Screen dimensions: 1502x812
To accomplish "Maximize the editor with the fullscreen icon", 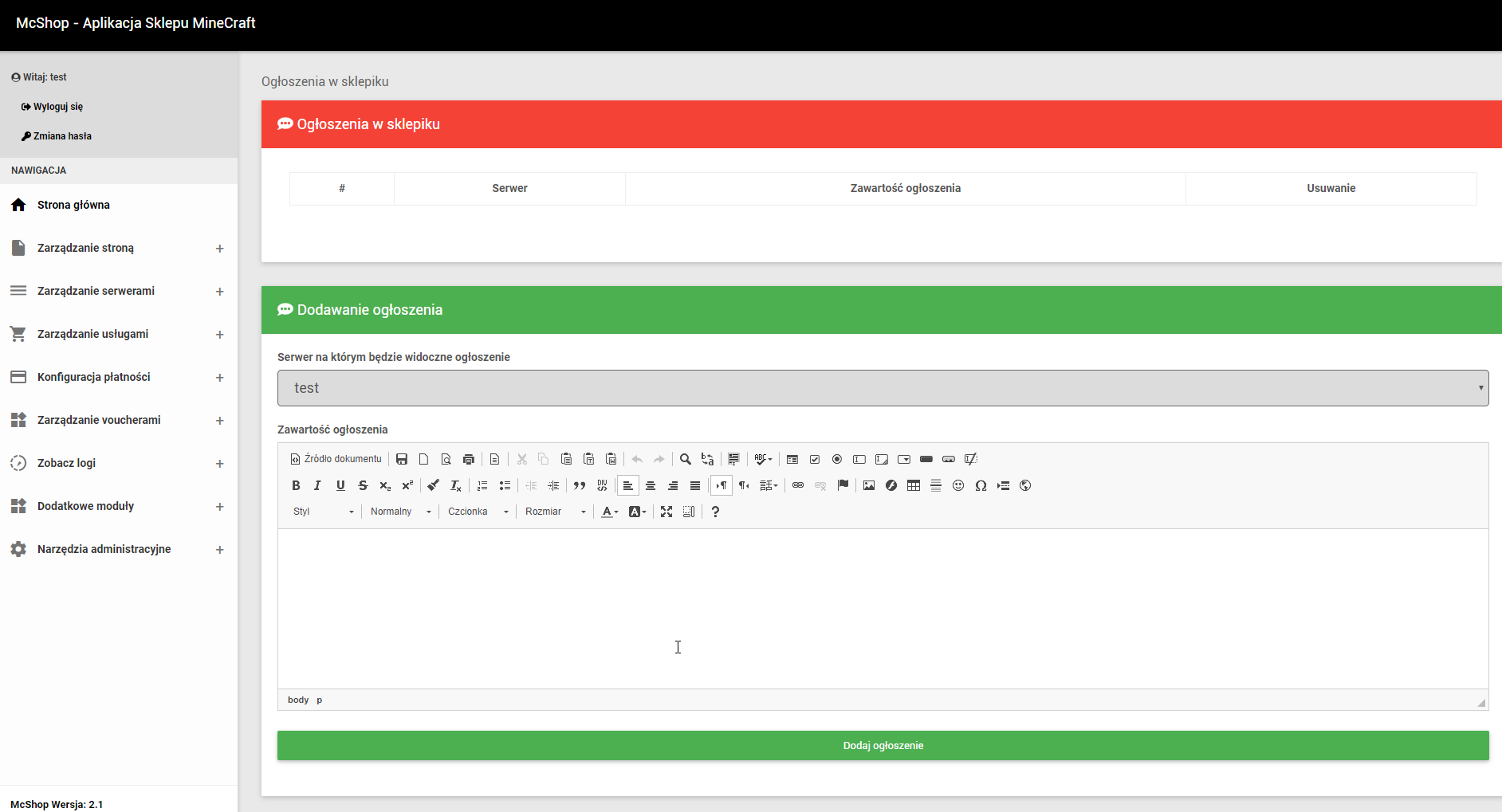I will click(x=666, y=512).
